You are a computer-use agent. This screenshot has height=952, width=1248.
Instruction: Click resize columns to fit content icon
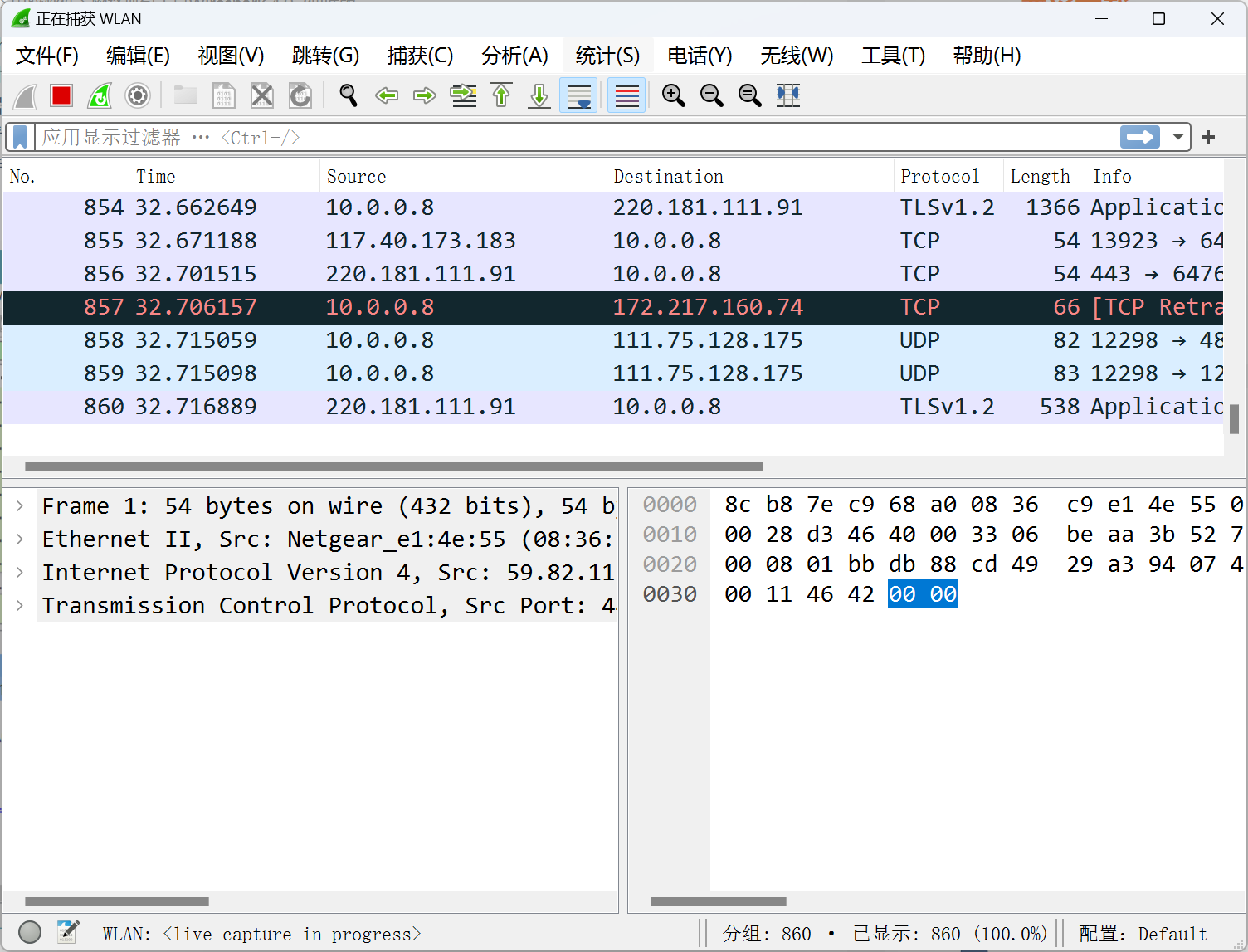tap(788, 95)
